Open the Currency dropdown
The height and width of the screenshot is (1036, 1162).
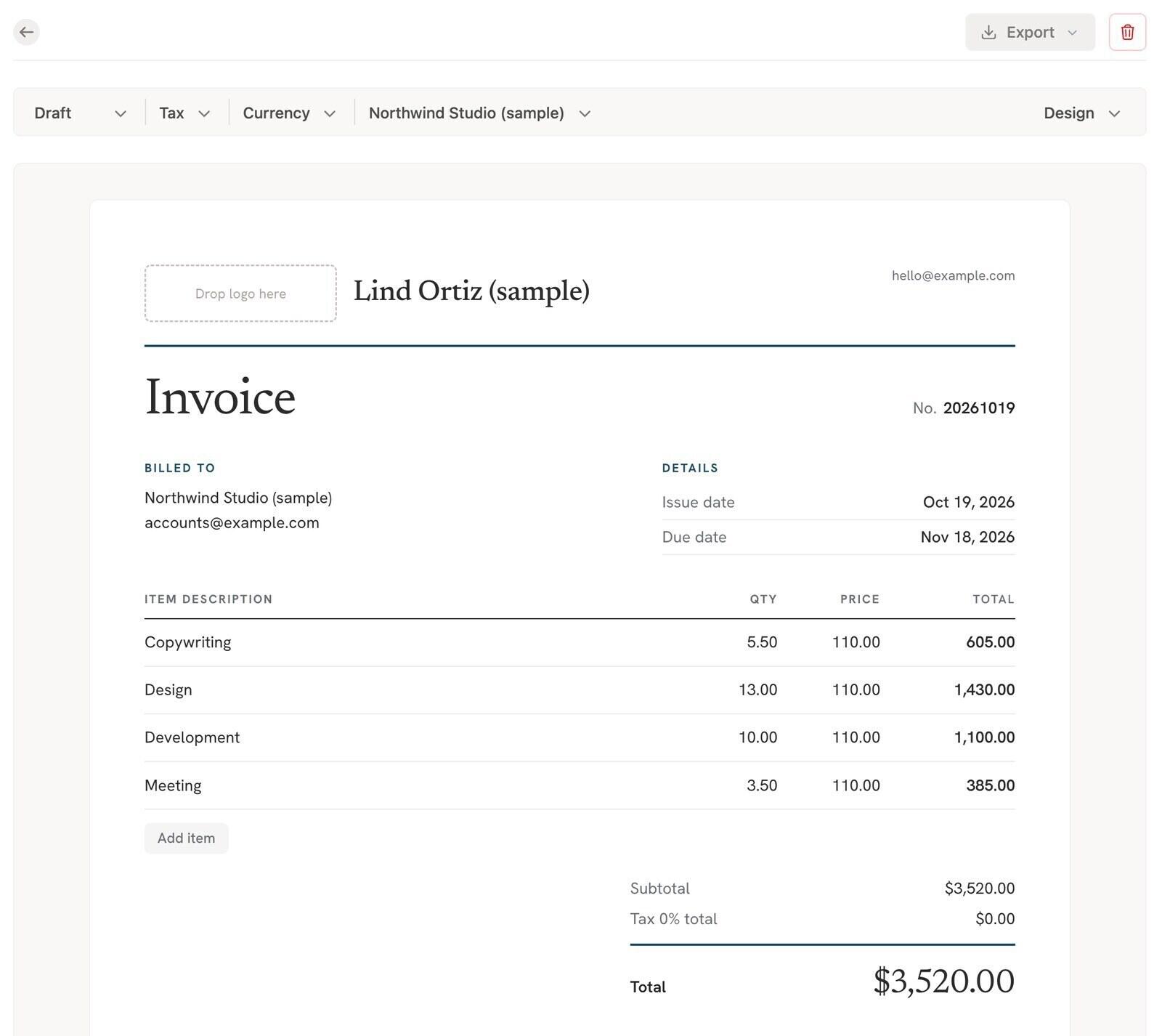[289, 113]
